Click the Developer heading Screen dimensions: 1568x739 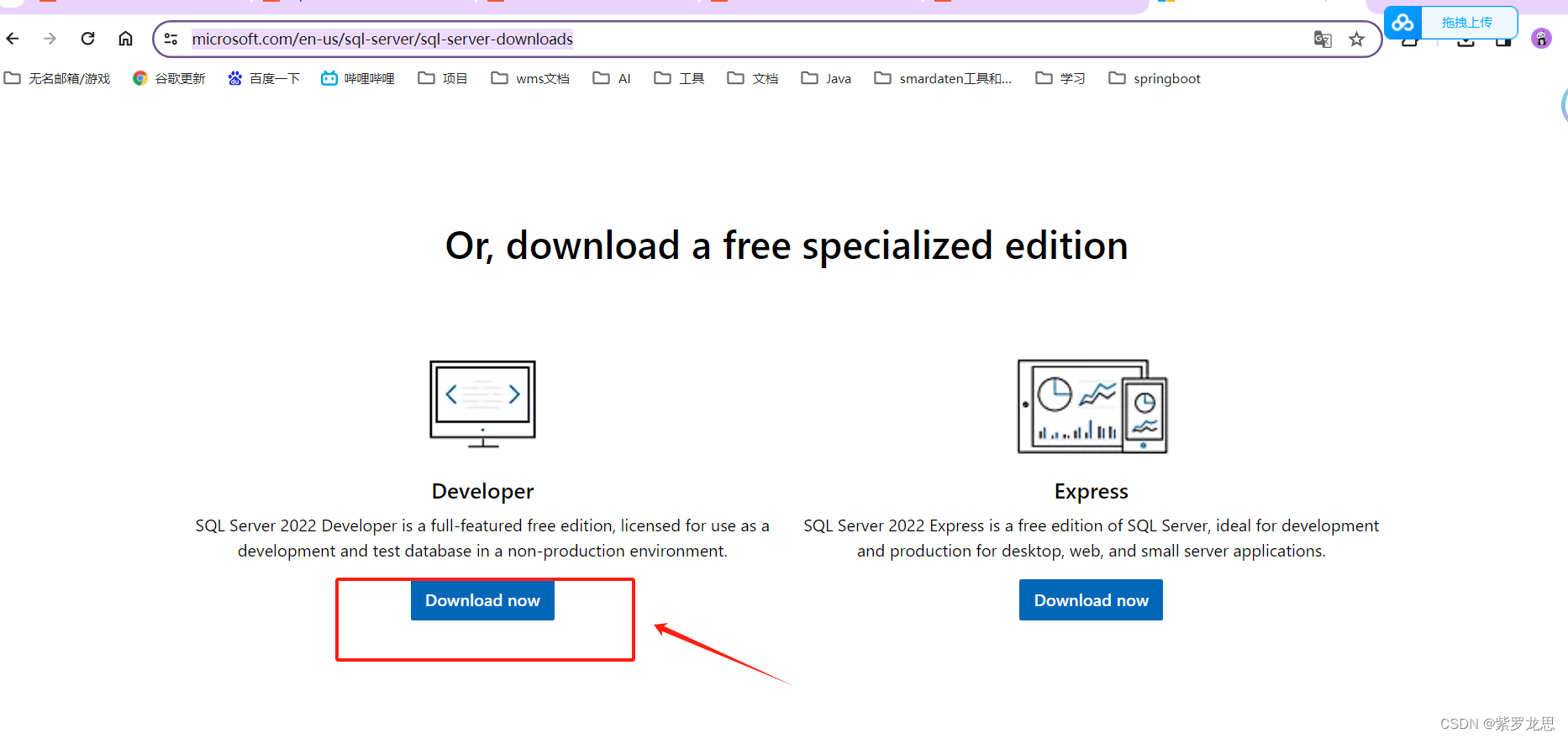tap(482, 491)
